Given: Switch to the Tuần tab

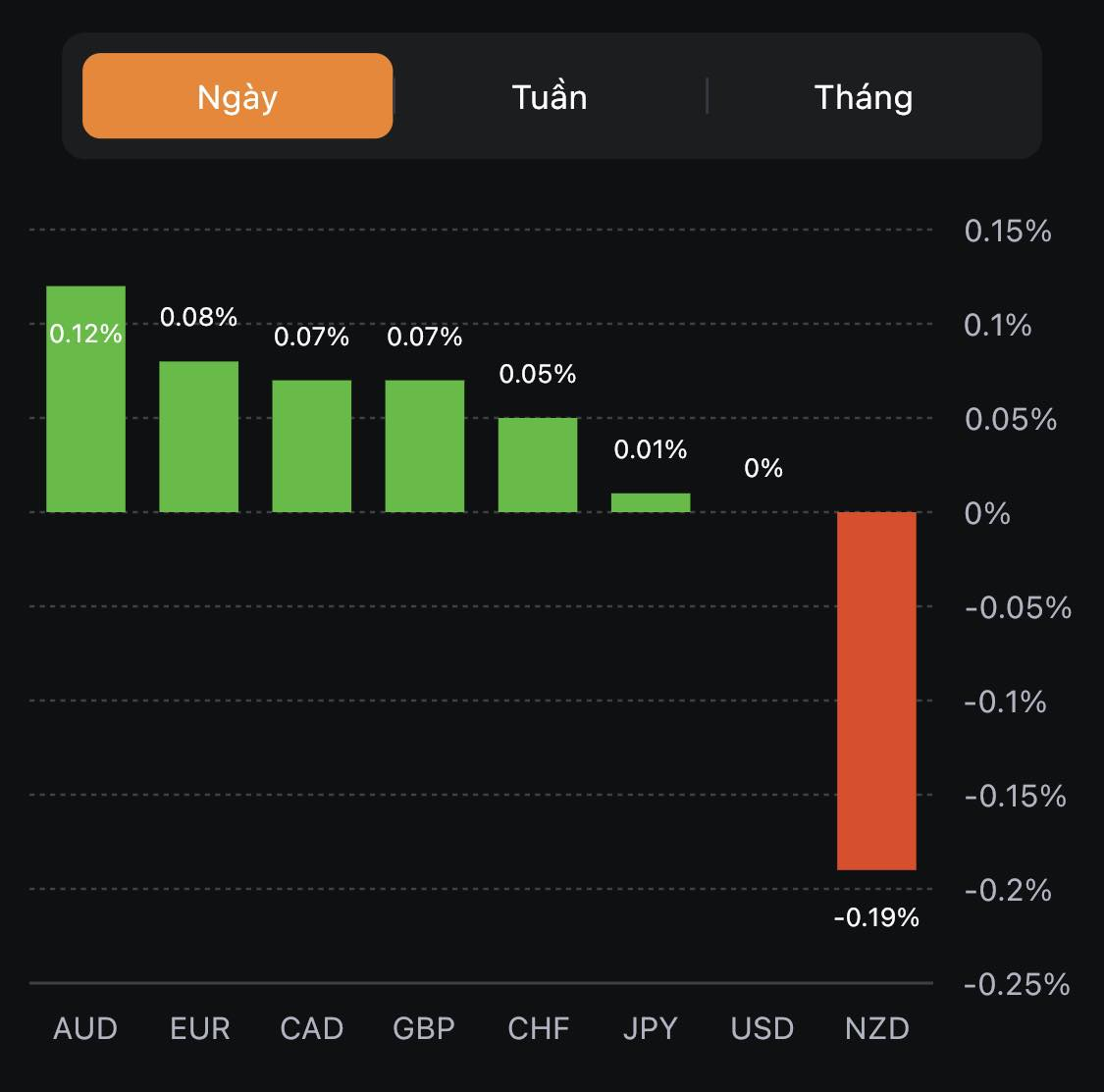Looking at the screenshot, I should point(550,96).
